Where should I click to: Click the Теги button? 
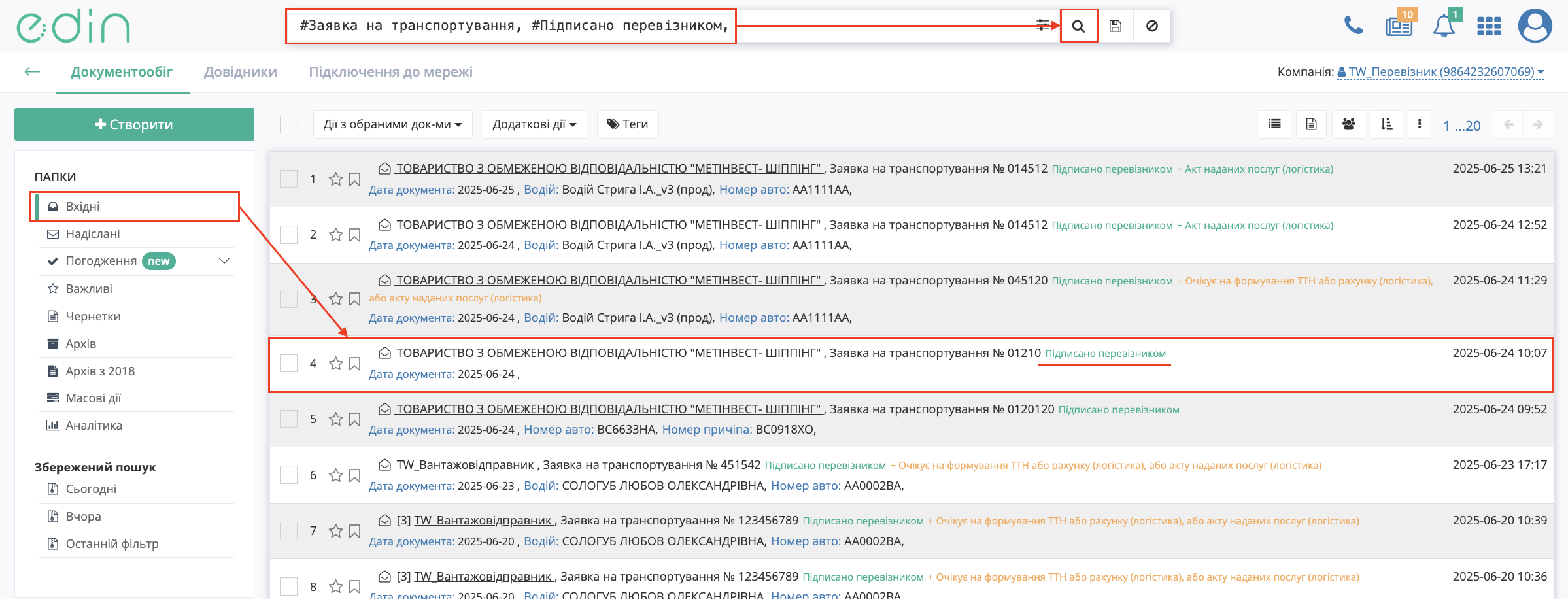pyautogui.click(x=628, y=124)
